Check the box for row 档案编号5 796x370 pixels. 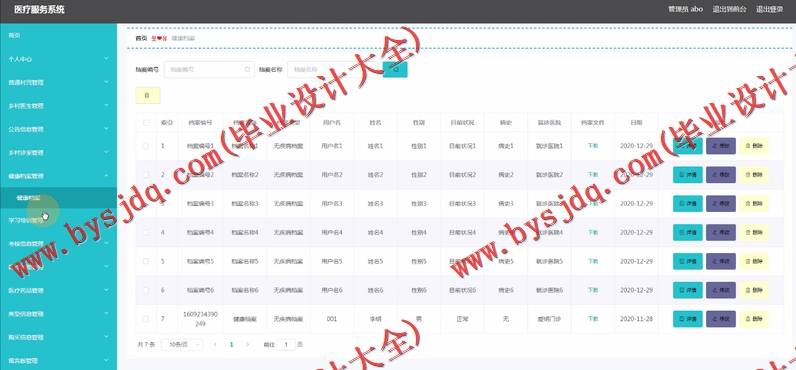click(146, 261)
